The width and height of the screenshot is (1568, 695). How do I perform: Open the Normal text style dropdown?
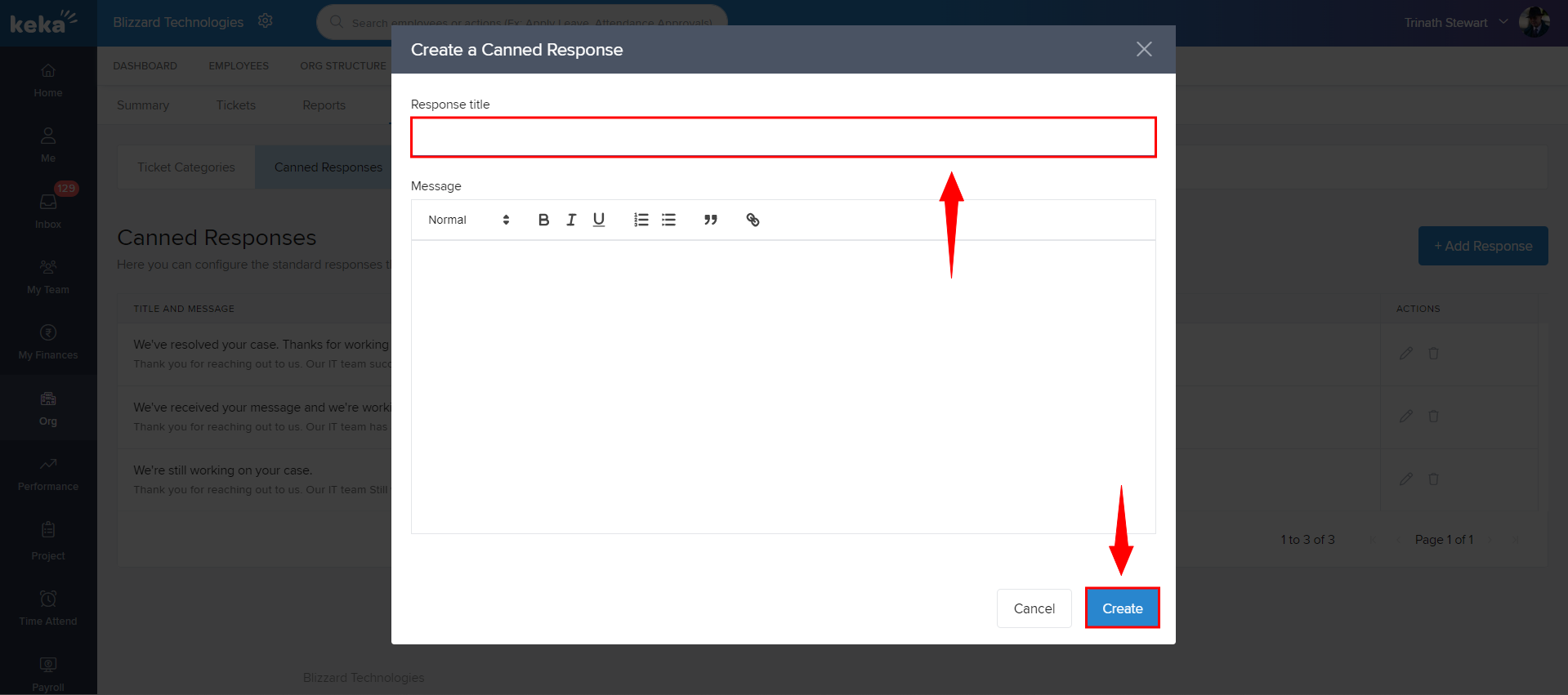click(x=468, y=220)
